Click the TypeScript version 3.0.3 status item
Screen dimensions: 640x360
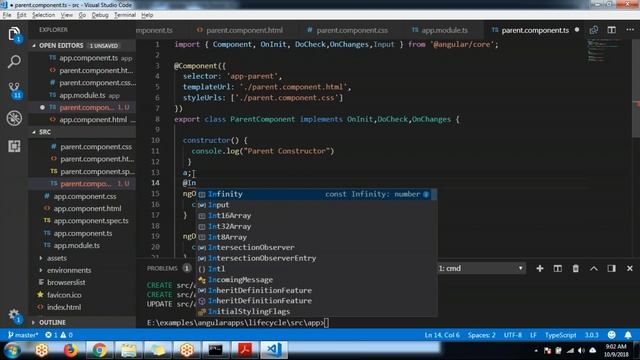coord(591,335)
